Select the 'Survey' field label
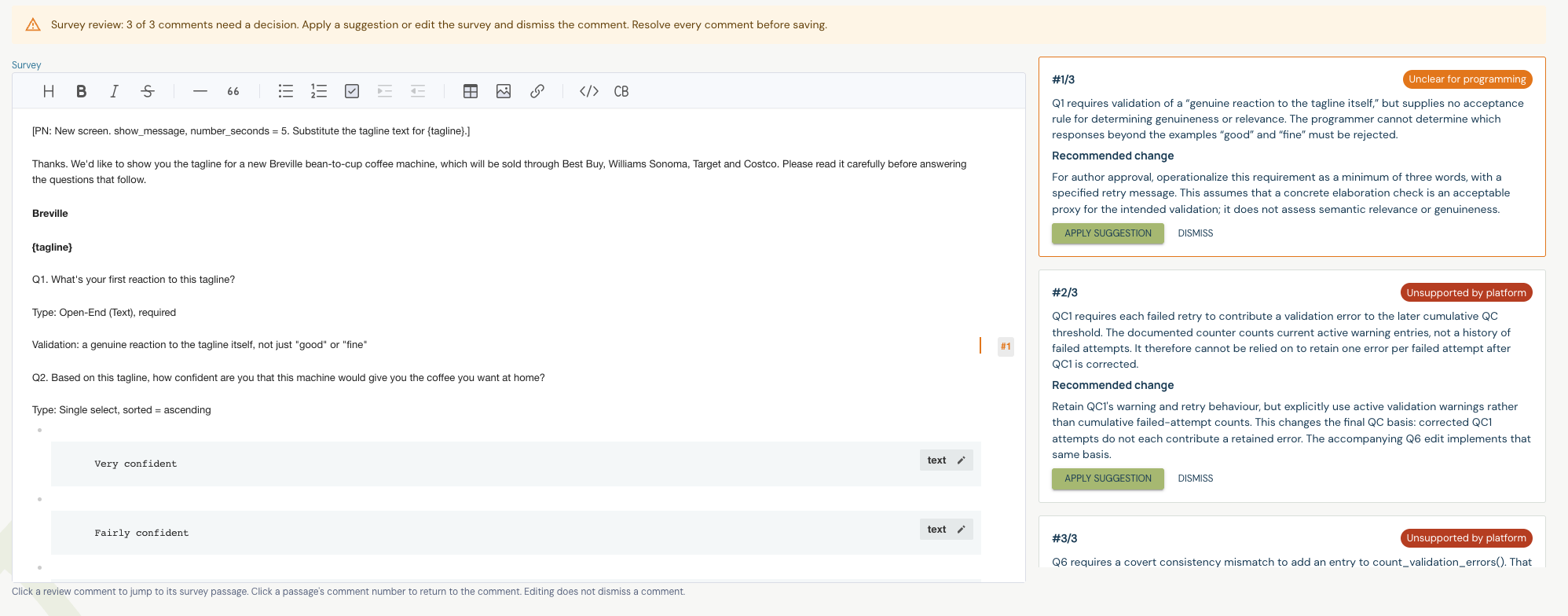This screenshot has height=616, width=1568. click(x=27, y=65)
